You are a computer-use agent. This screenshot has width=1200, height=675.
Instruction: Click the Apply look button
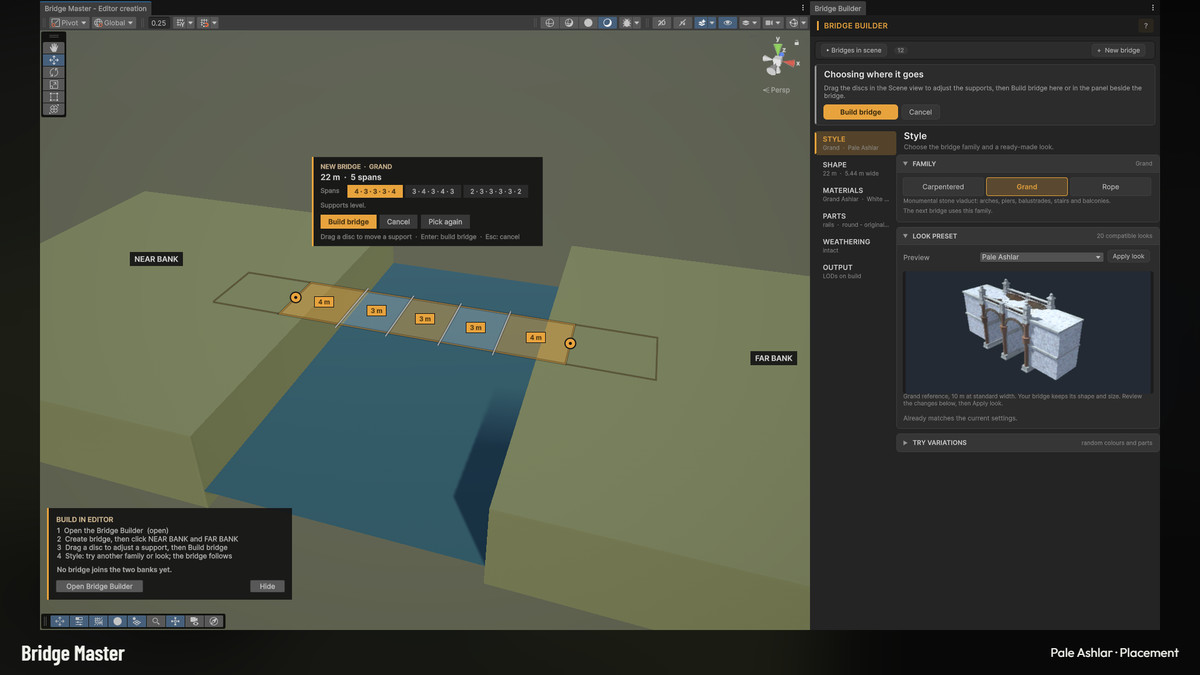click(1129, 256)
